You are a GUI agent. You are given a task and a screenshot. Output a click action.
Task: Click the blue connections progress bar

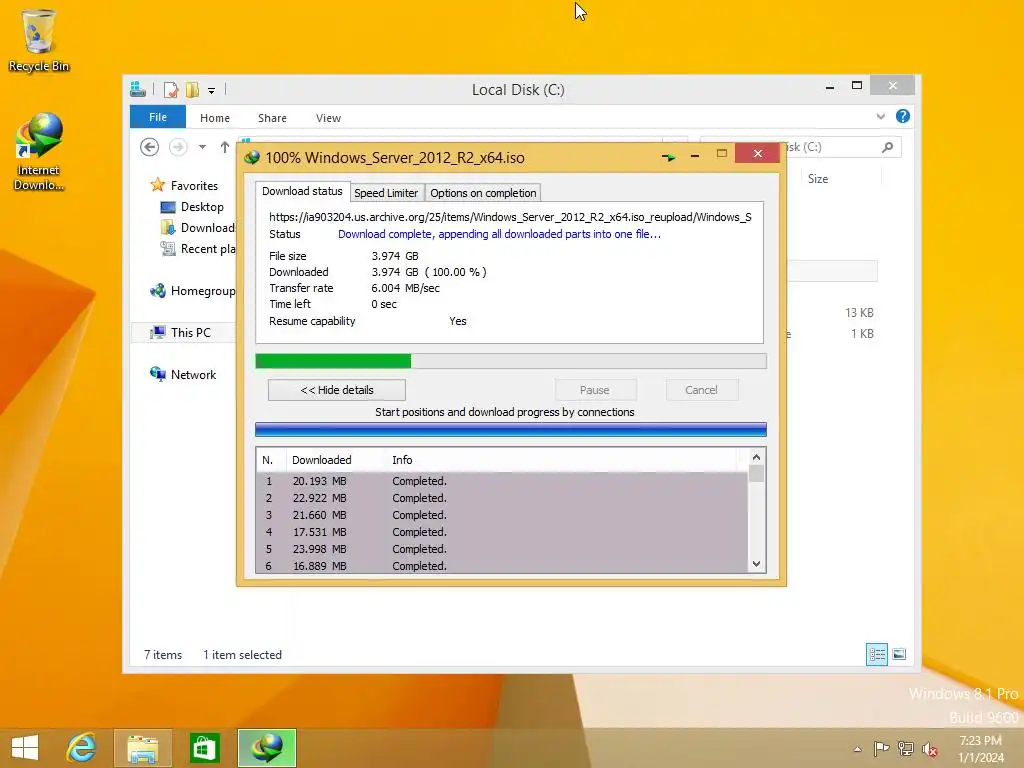511,430
